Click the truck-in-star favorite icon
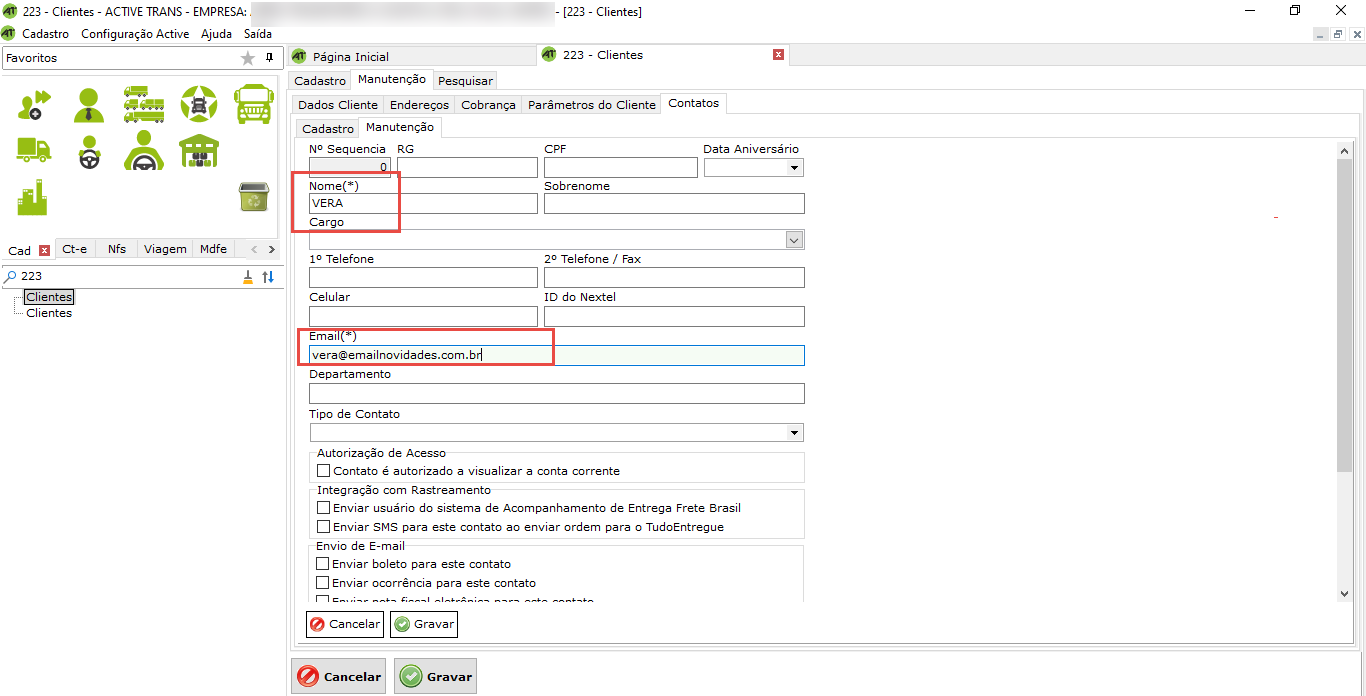Viewport: 1366px width, 696px height. click(x=198, y=103)
